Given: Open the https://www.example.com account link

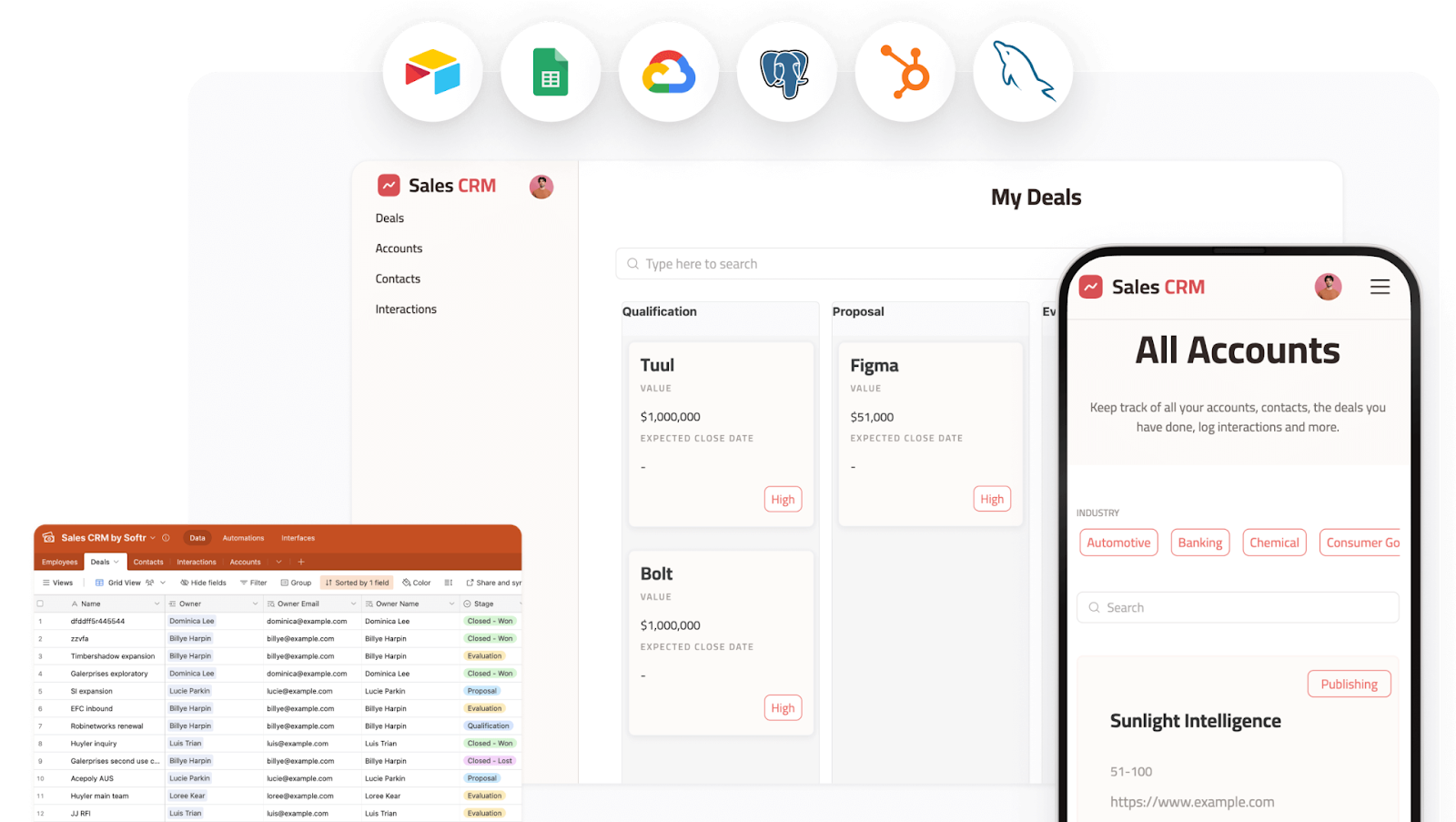Looking at the screenshot, I should (1192, 802).
